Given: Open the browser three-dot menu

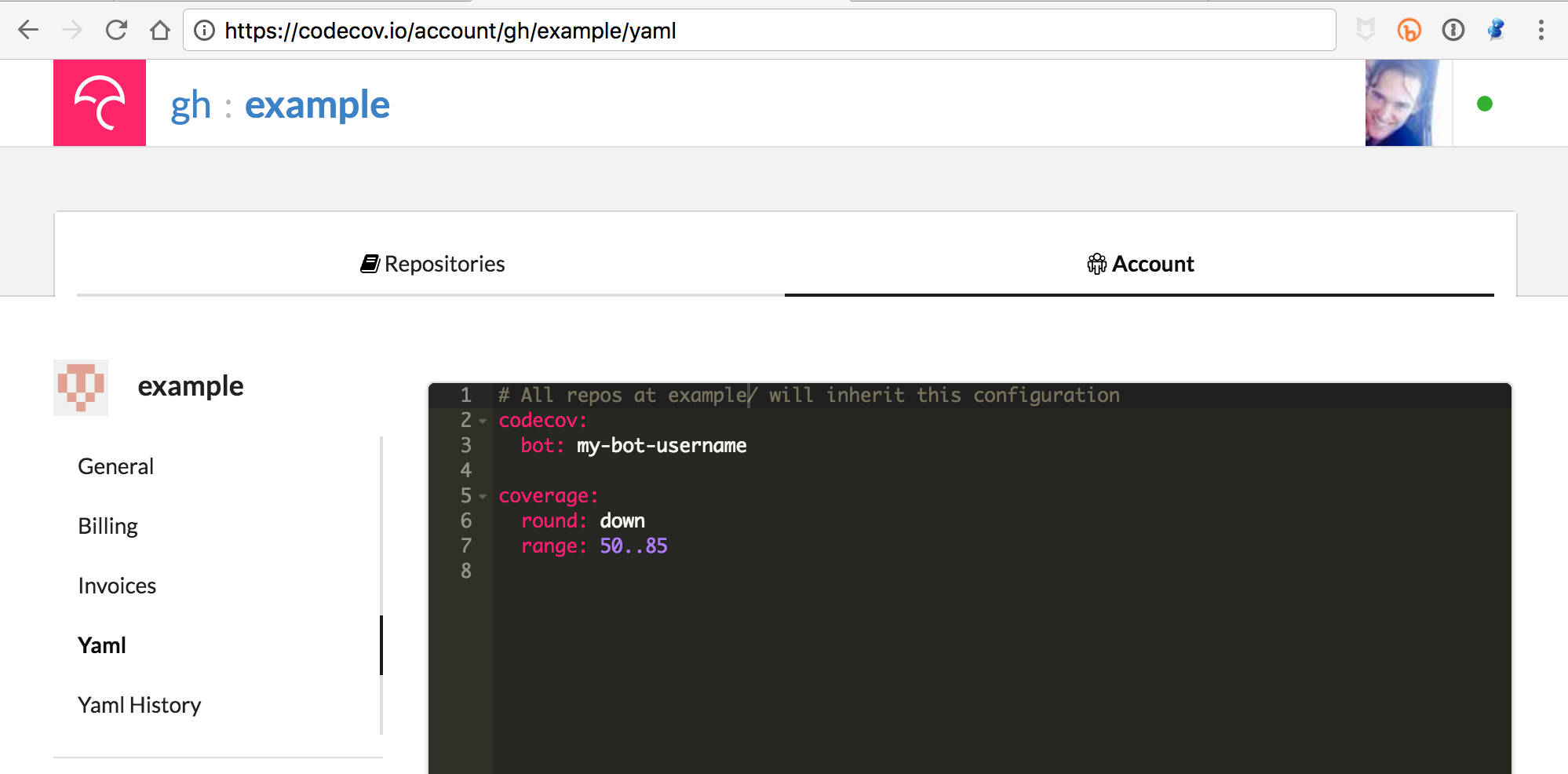Looking at the screenshot, I should click(1541, 31).
